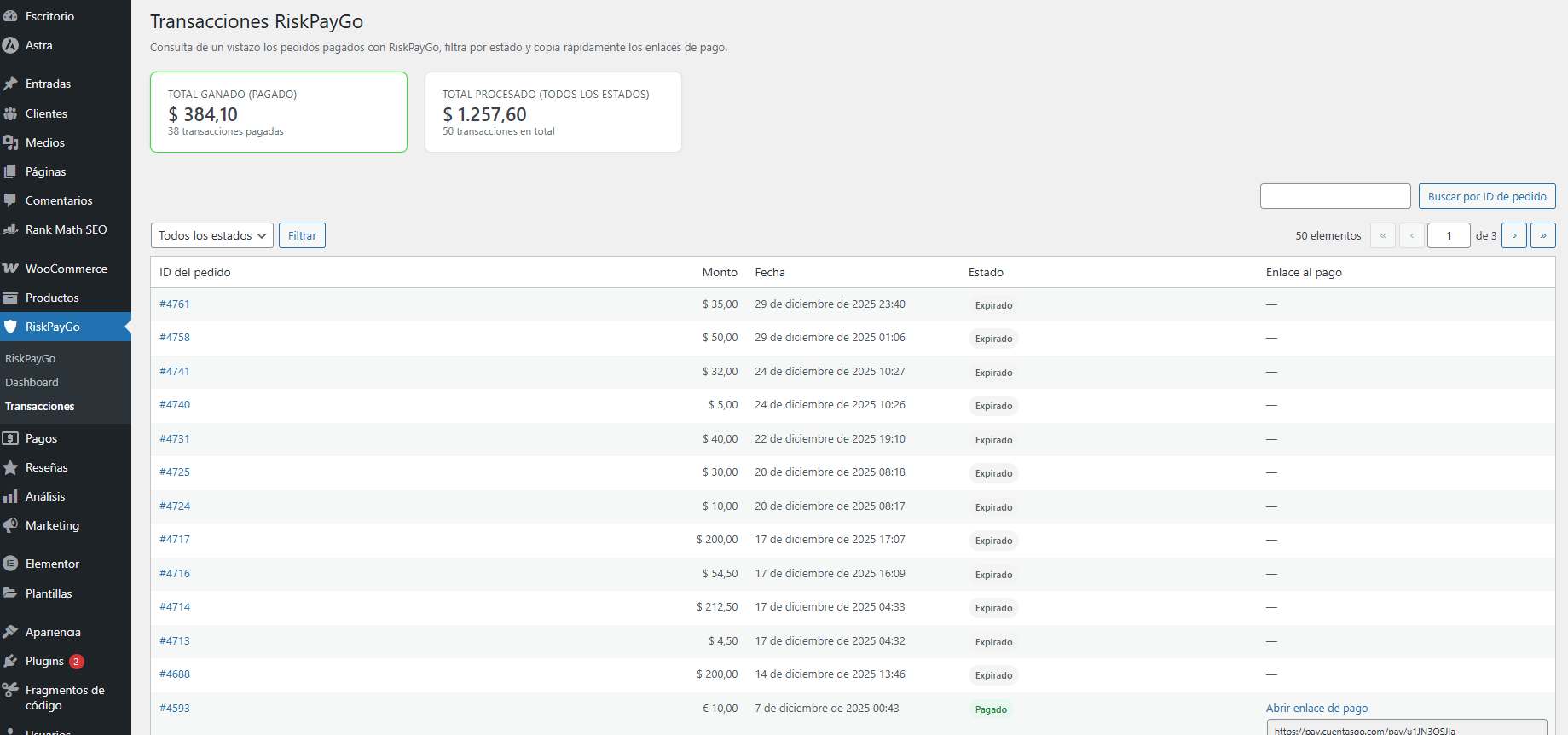Open the Pagos dollar icon
The height and width of the screenshot is (735, 1568).
(x=10, y=438)
